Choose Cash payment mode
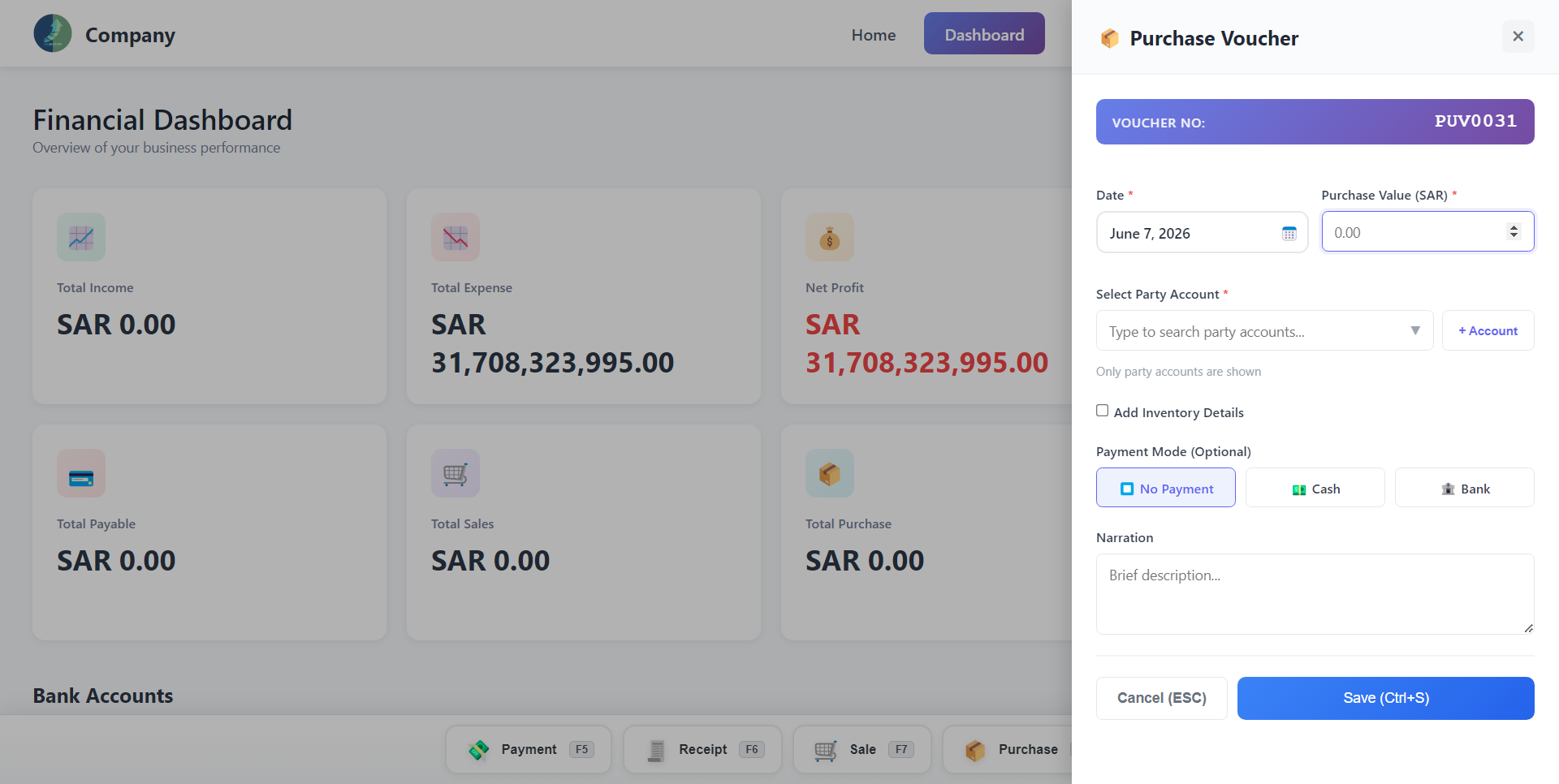The height and width of the screenshot is (784, 1559). click(1315, 488)
